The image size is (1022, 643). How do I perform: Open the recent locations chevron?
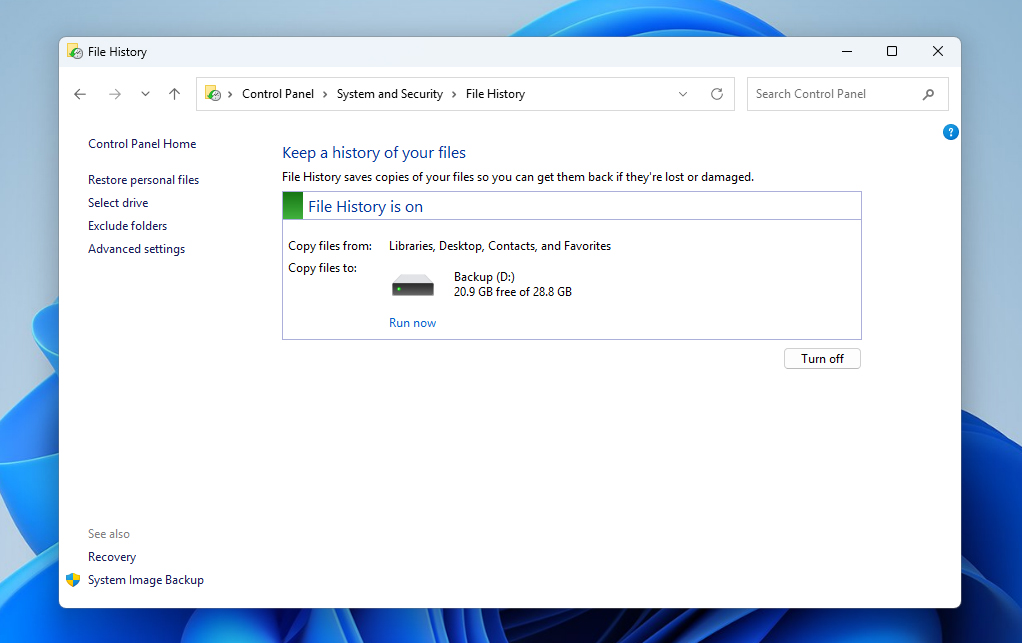point(144,93)
